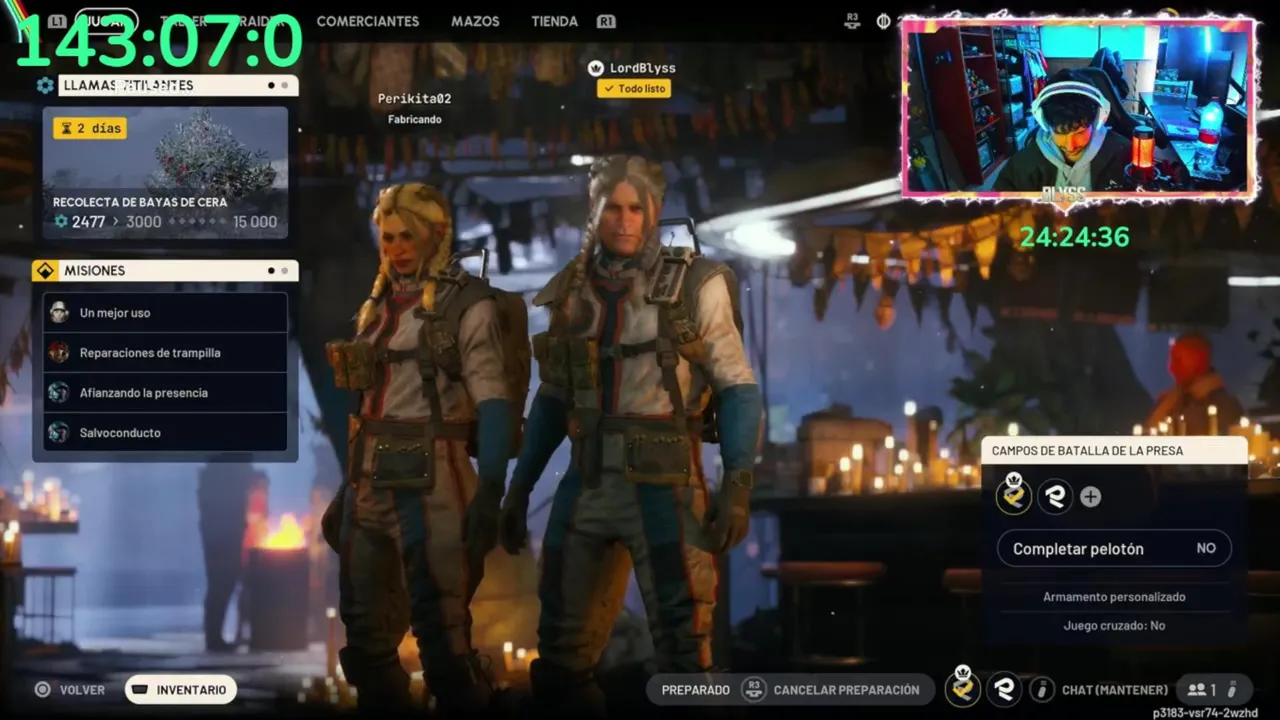Screen dimensions: 1280x720
Task: Open Armamento personalizado option
Action: pos(1114,597)
